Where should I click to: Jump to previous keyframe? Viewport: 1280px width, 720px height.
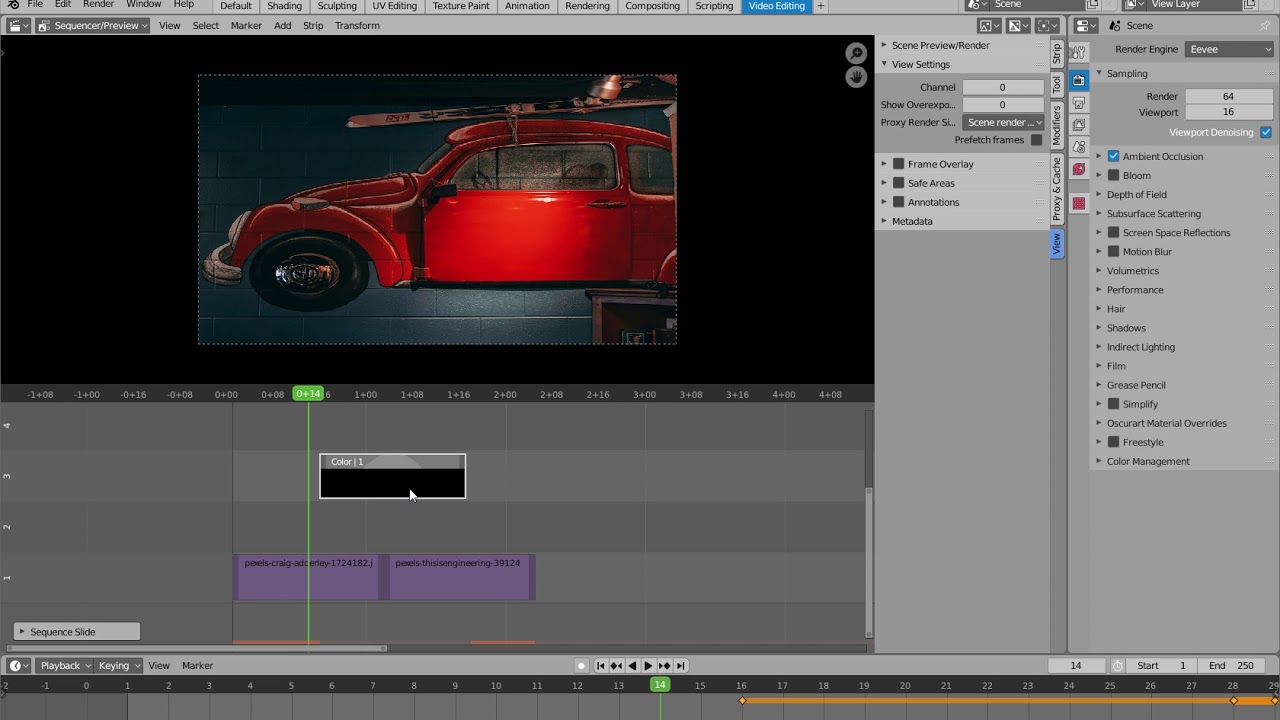coord(616,666)
